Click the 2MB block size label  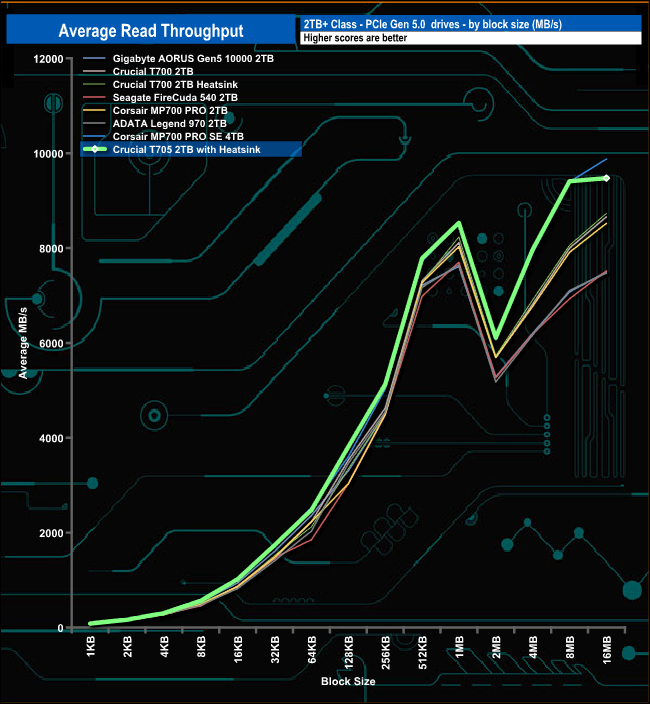pos(496,647)
